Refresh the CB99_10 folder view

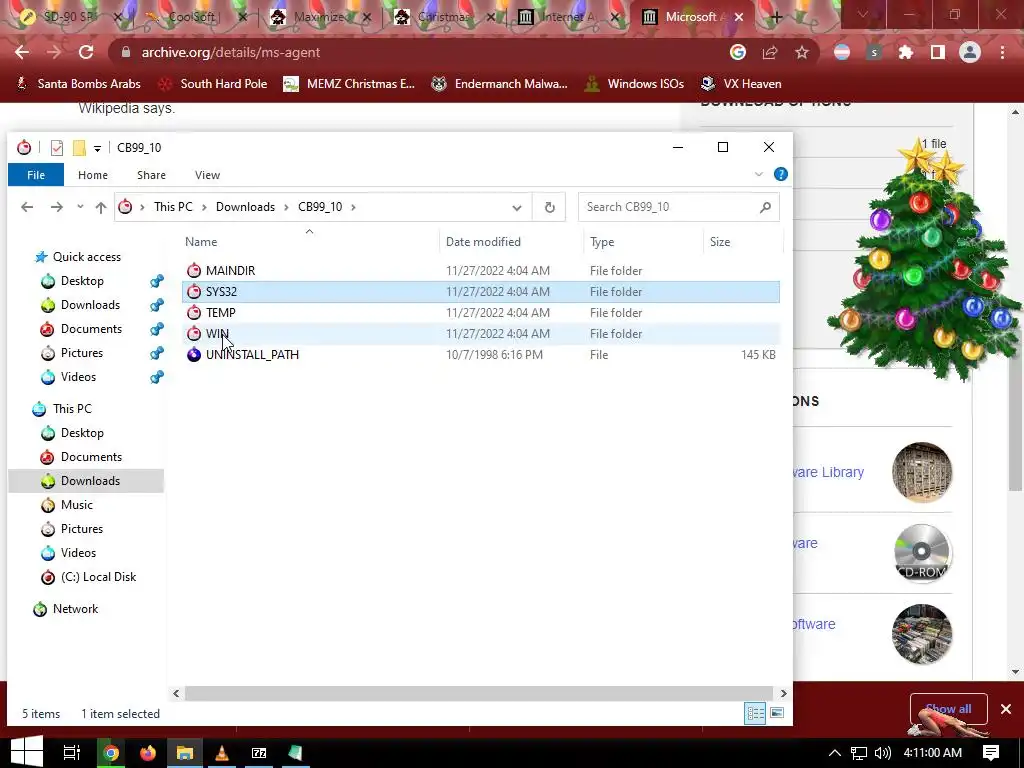[549, 207]
